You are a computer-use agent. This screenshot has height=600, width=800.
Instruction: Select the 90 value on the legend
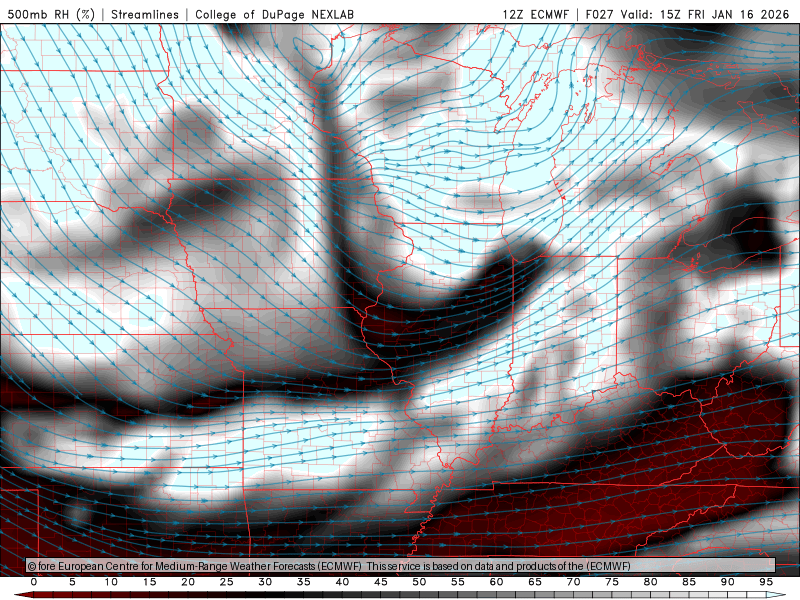[727, 582]
